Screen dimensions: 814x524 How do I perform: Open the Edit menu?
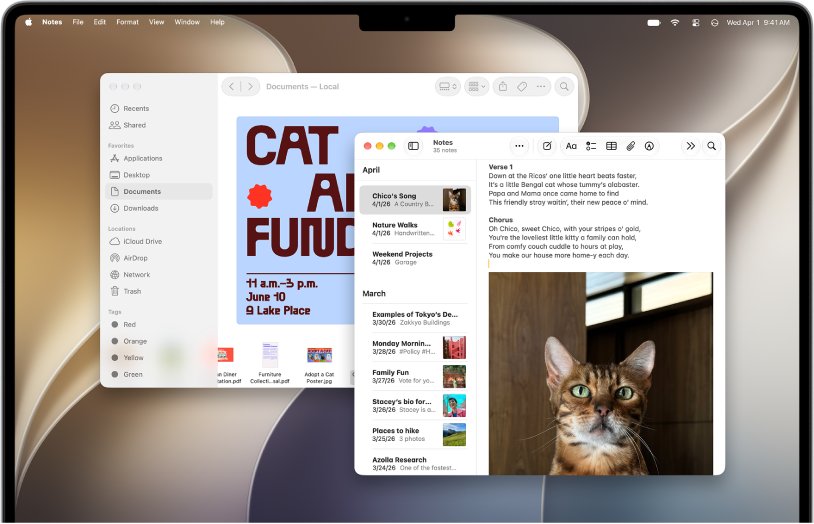click(x=100, y=22)
